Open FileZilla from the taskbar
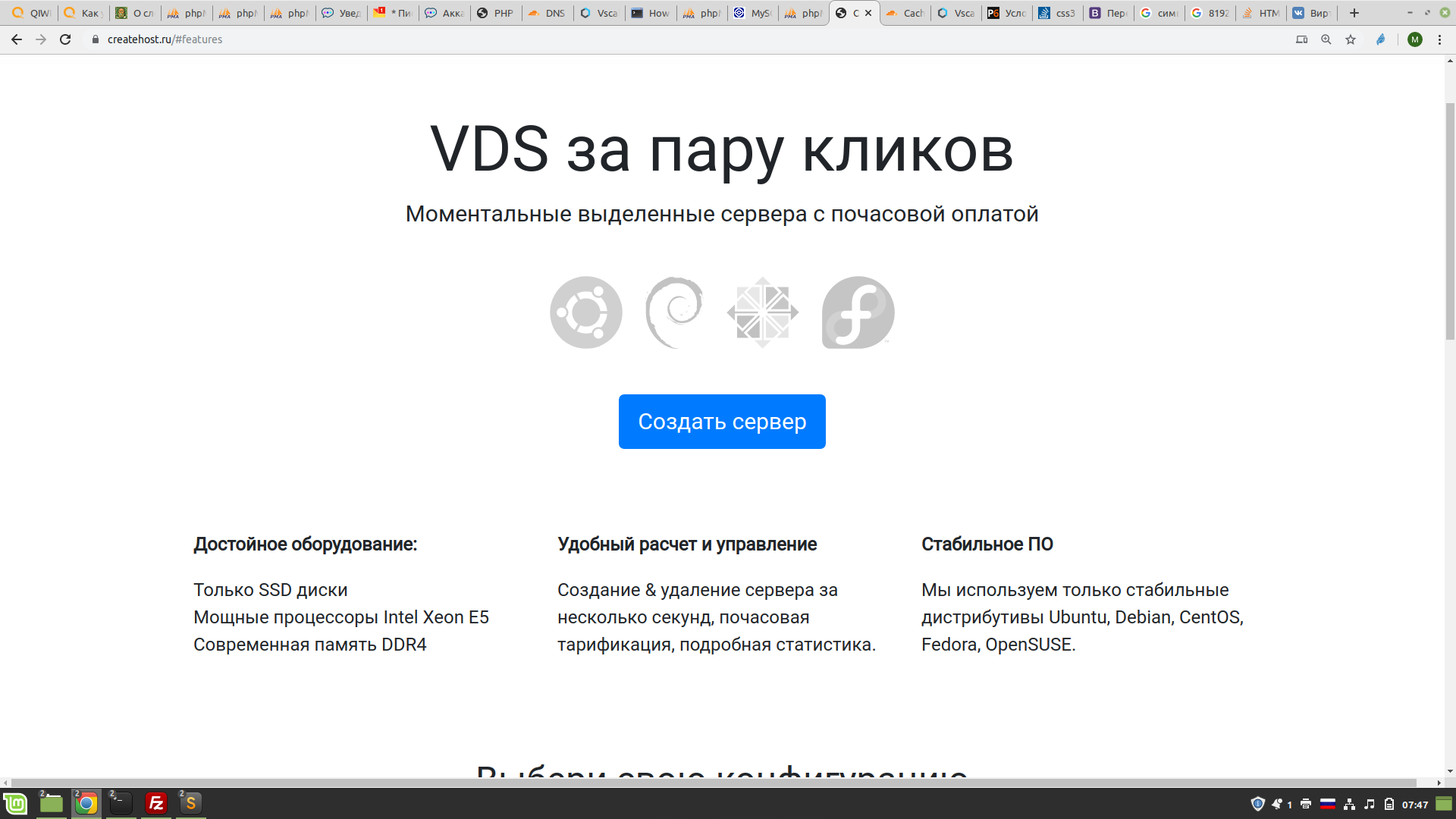The image size is (1456, 819). [x=156, y=803]
